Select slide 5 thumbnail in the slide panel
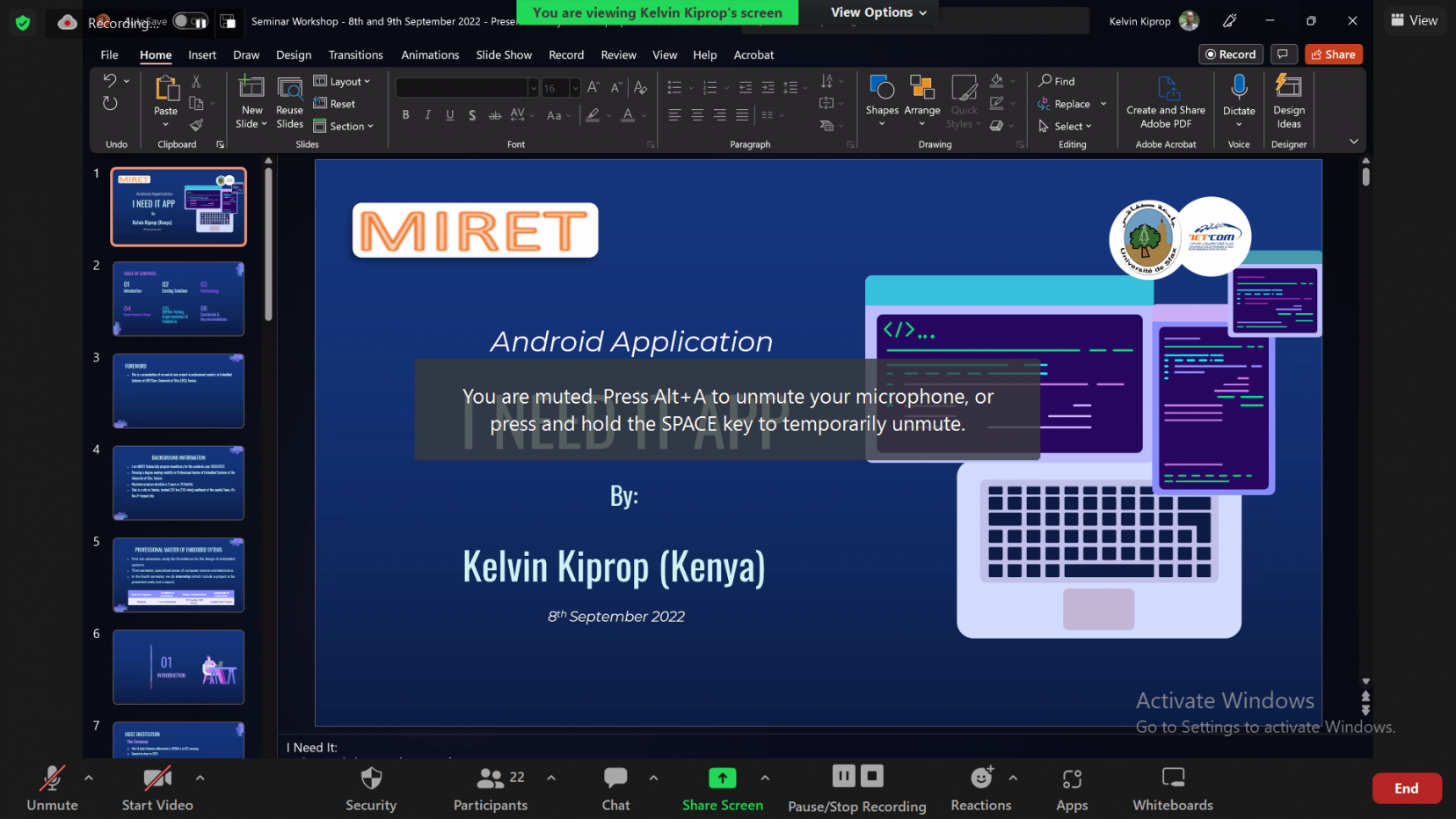 (x=178, y=574)
